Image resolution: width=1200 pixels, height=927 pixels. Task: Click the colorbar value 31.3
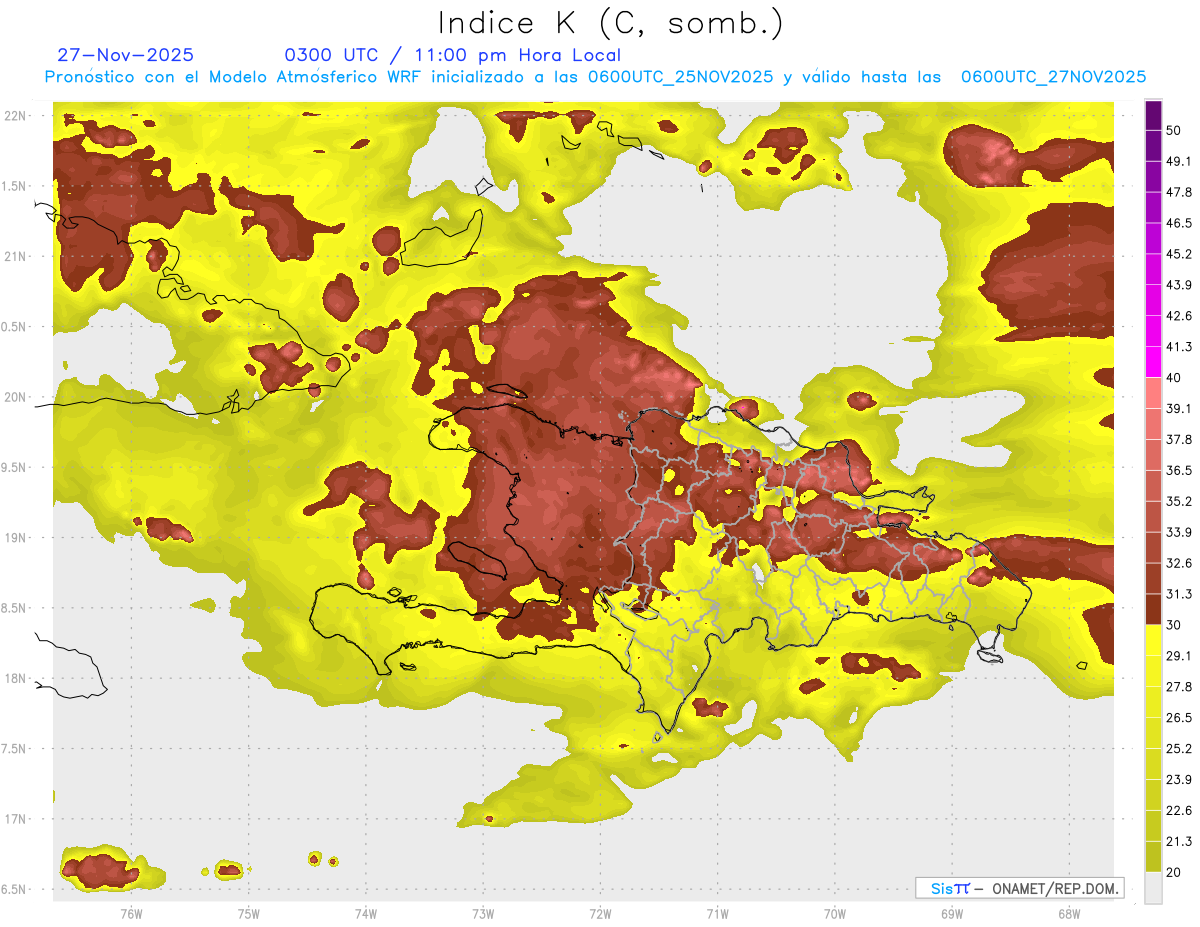tap(1179, 594)
